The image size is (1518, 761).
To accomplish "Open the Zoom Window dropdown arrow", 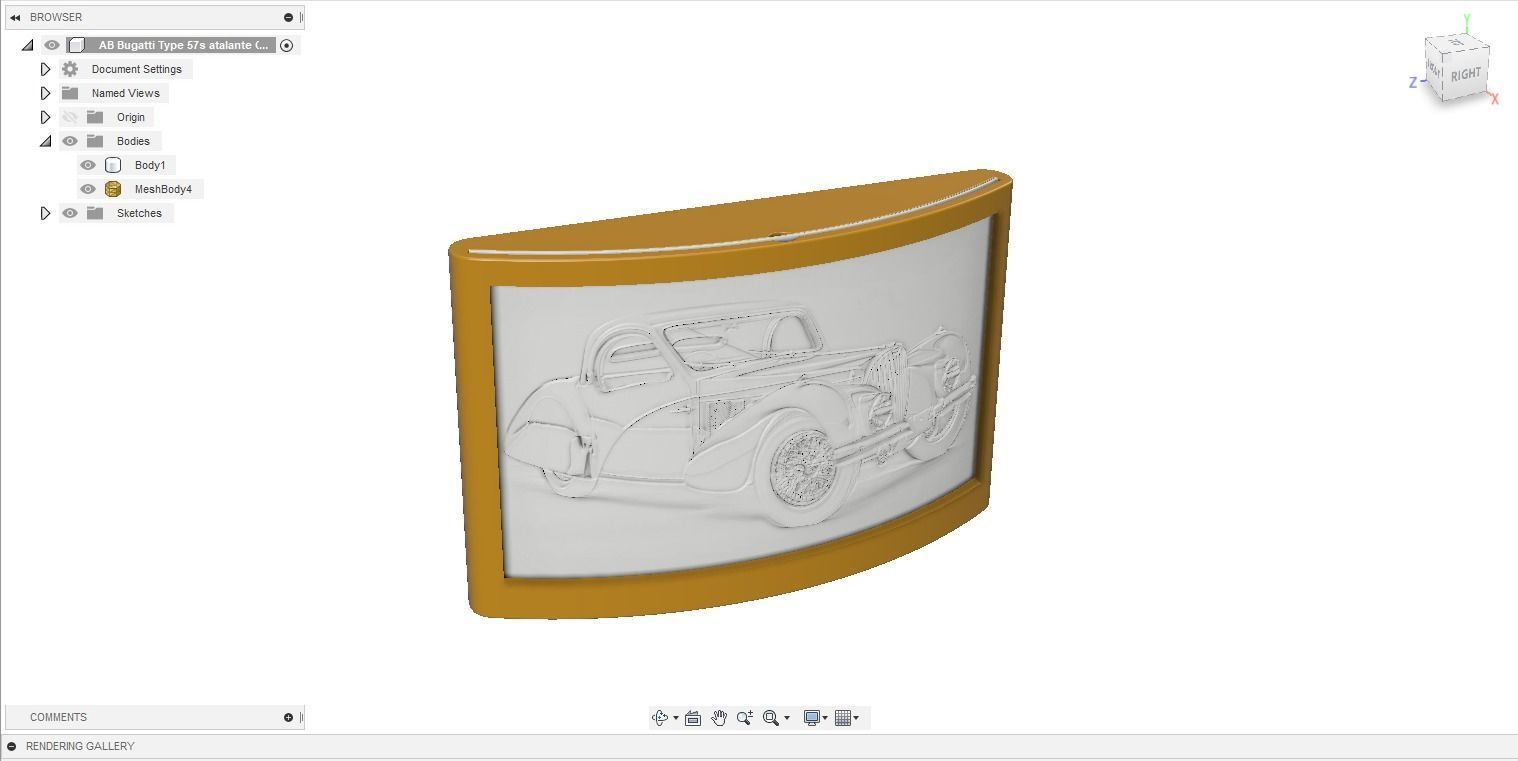I will [787, 718].
